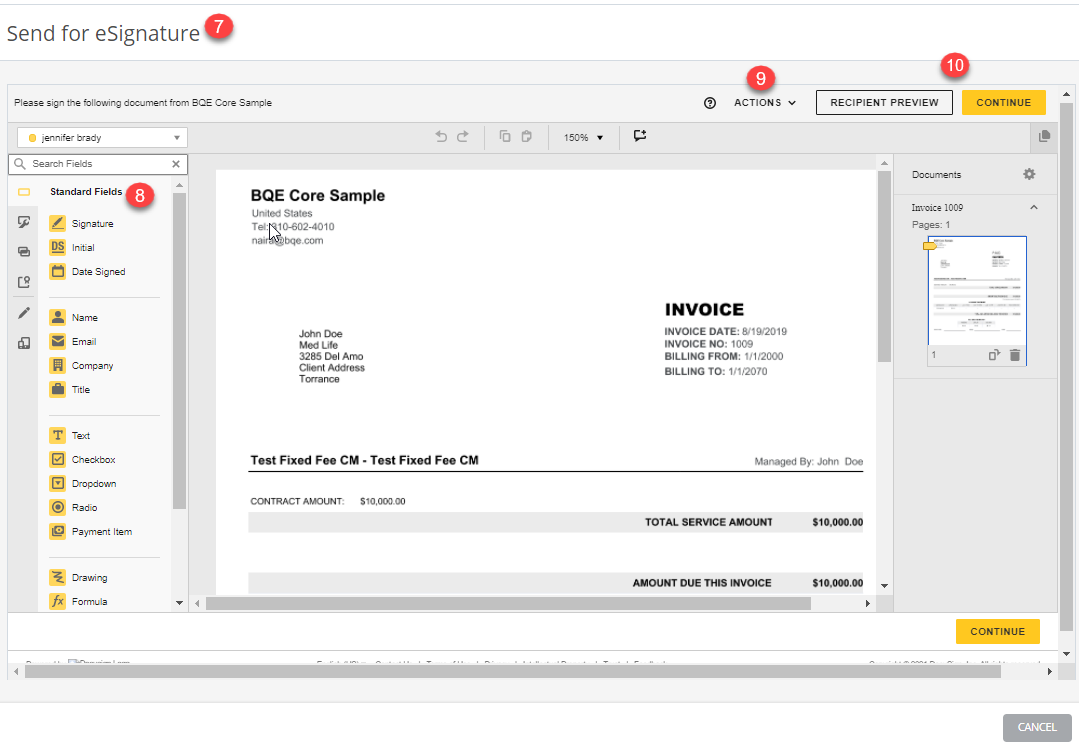
Task: Click the bottom CONTINUE button
Action: pyautogui.click(x=997, y=631)
